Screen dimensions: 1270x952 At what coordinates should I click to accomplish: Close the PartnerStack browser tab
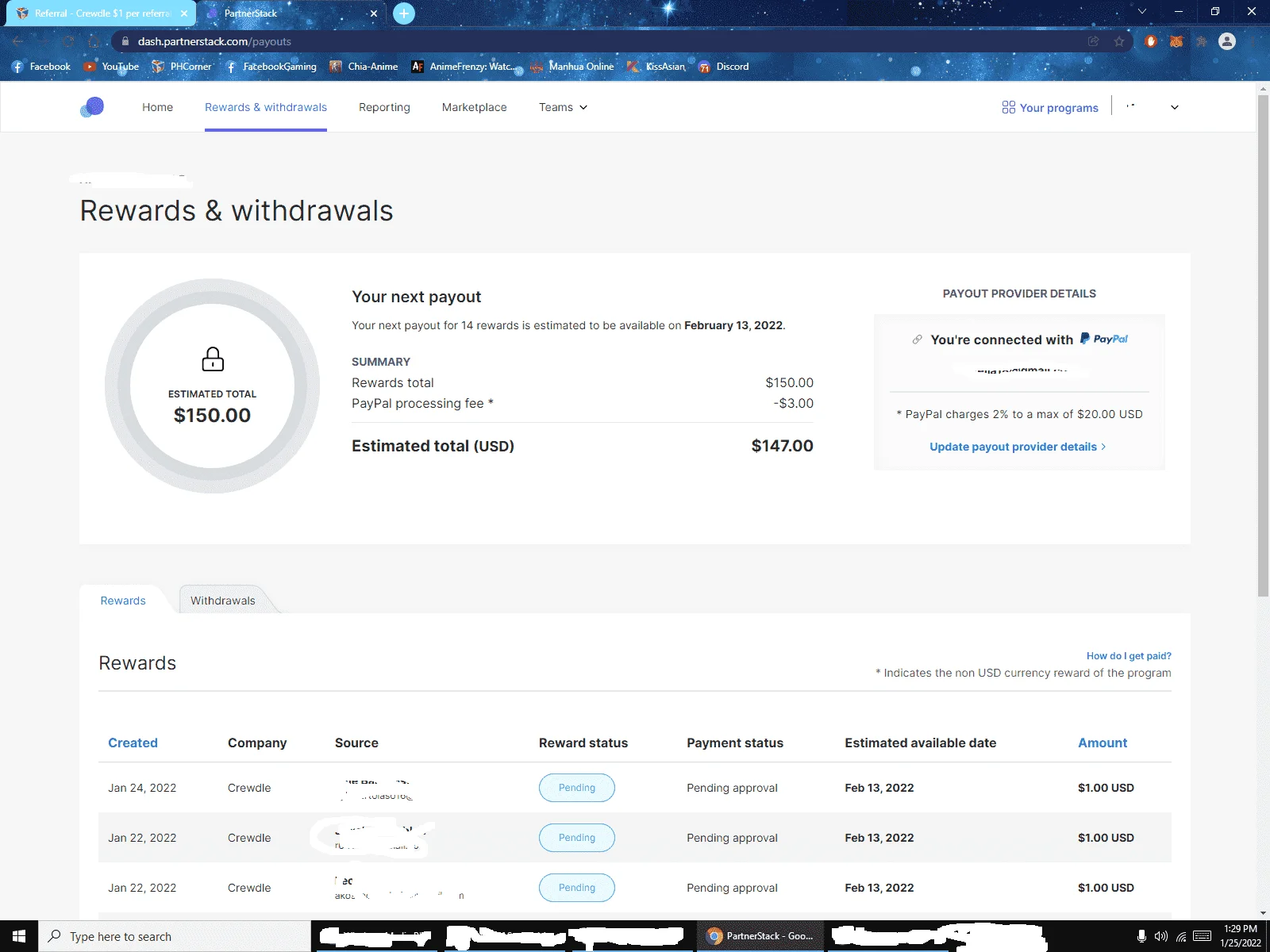tap(374, 13)
